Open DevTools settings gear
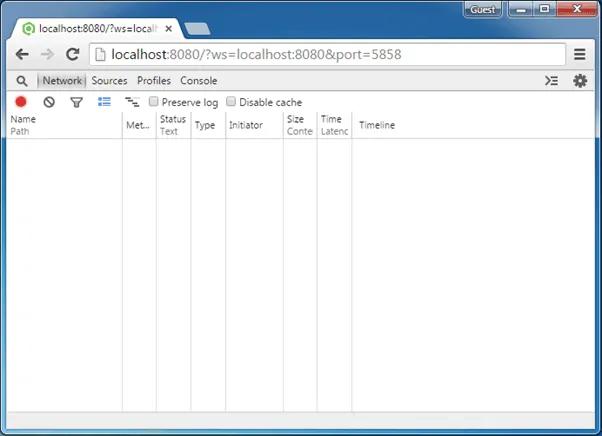 [x=580, y=81]
